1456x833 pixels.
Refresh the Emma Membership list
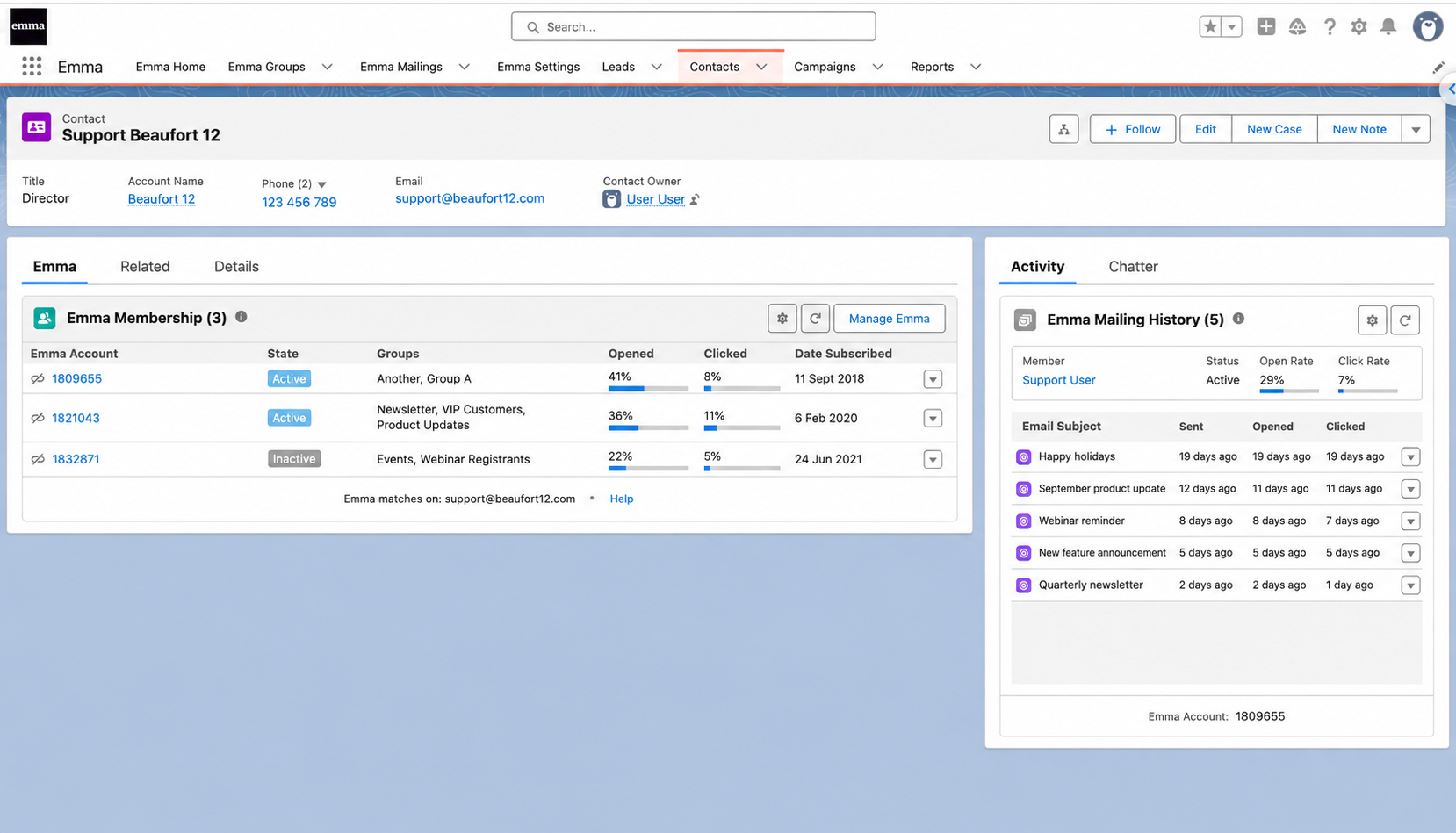(x=815, y=319)
